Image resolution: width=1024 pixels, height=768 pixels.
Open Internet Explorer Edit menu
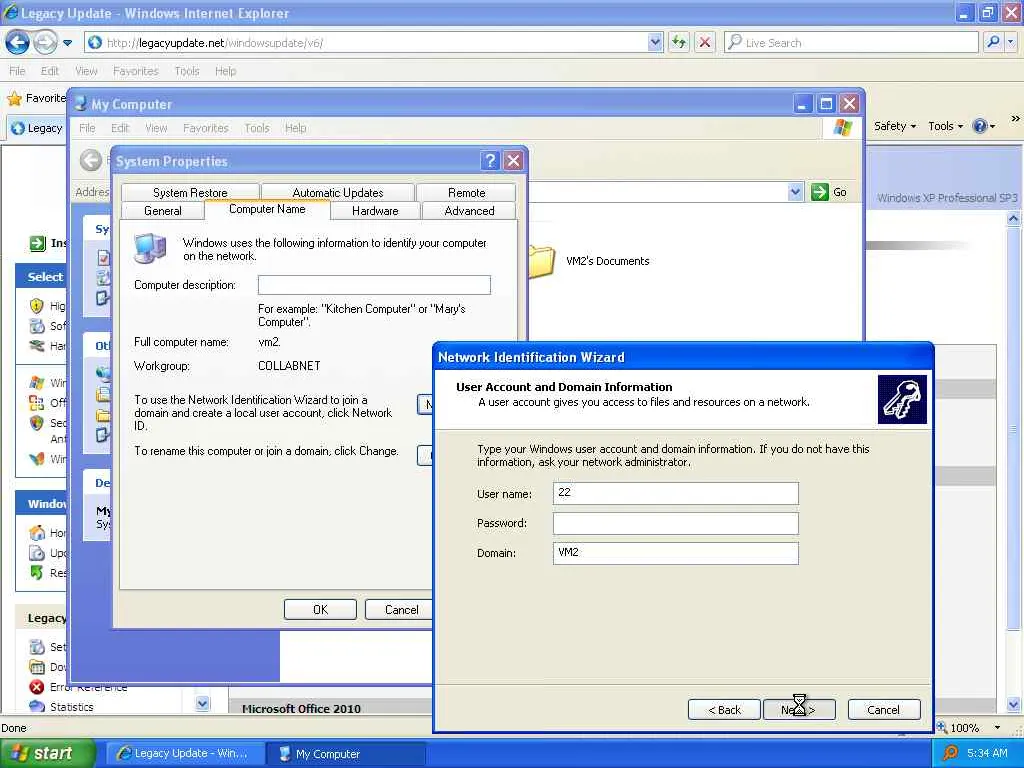point(50,71)
